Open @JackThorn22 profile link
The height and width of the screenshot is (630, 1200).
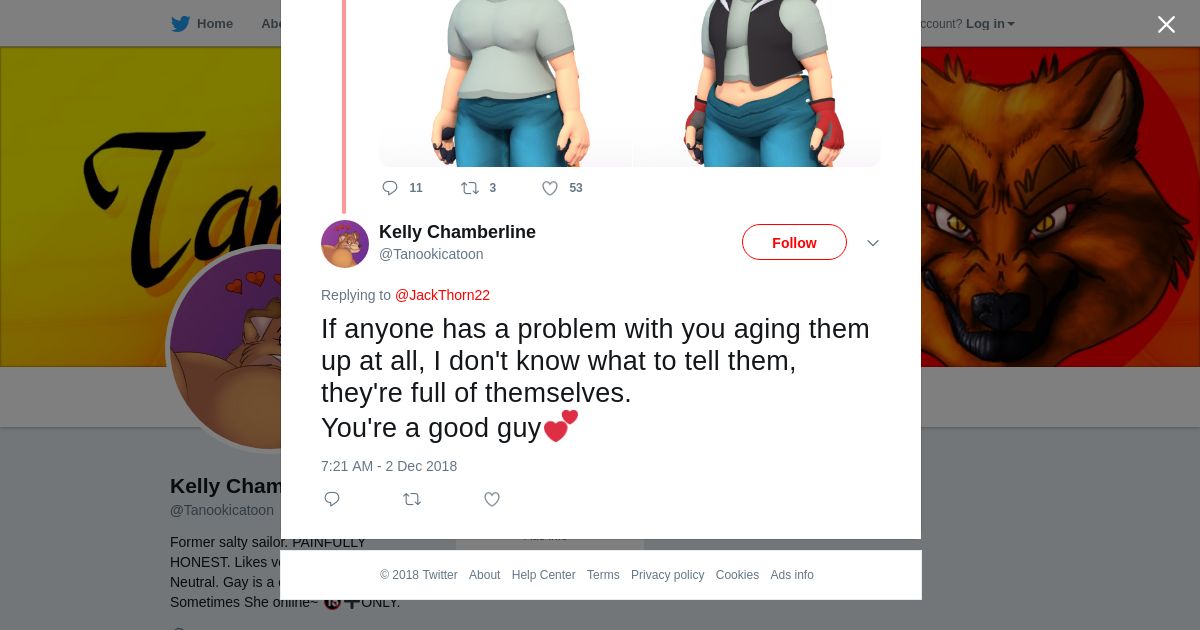tap(442, 295)
